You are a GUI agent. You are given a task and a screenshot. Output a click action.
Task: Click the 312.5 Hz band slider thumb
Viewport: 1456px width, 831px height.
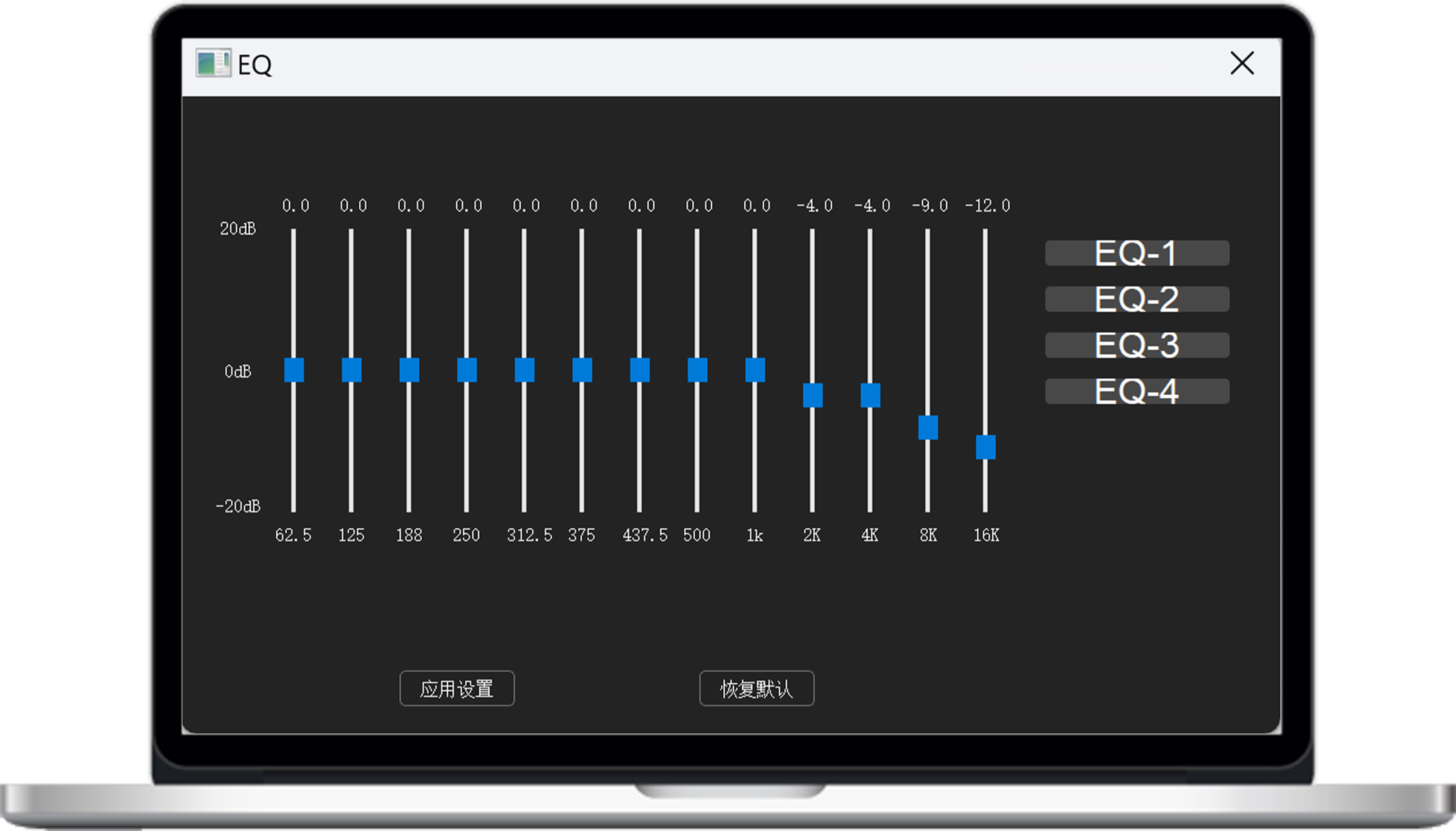pos(525,370)
